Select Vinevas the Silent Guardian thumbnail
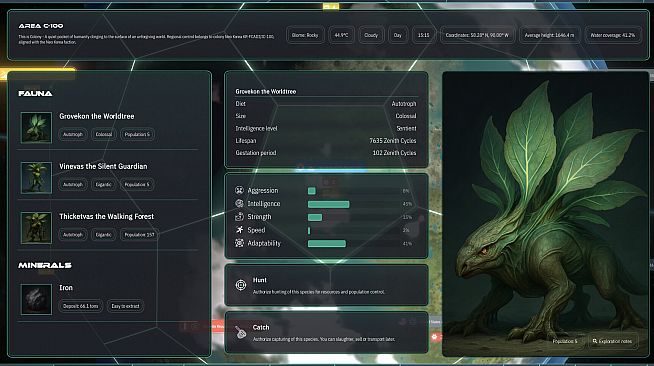 [36, 178]
